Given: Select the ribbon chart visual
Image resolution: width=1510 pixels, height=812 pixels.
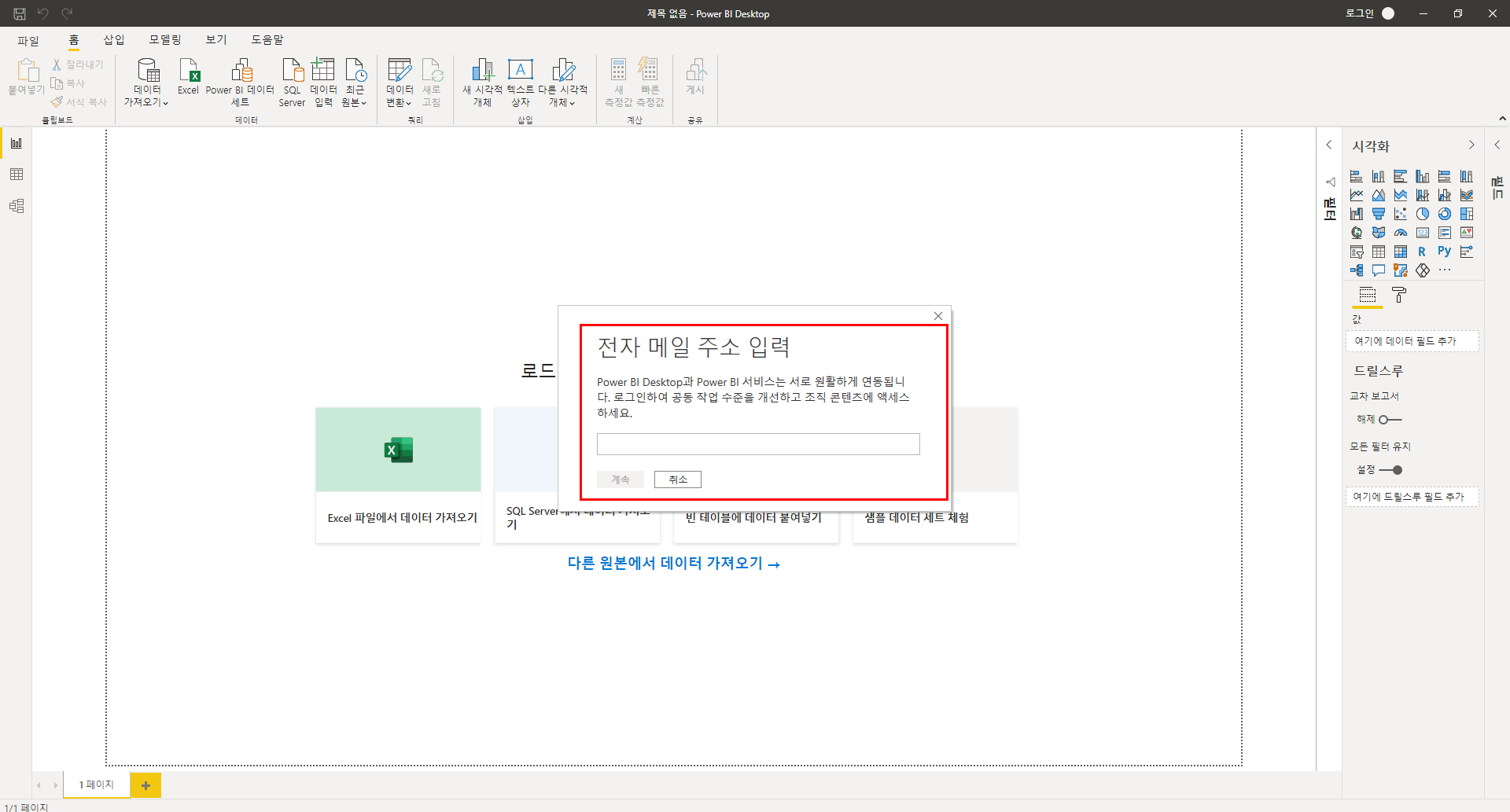Looking at the screenshot, I should (x=1467, y=195).
